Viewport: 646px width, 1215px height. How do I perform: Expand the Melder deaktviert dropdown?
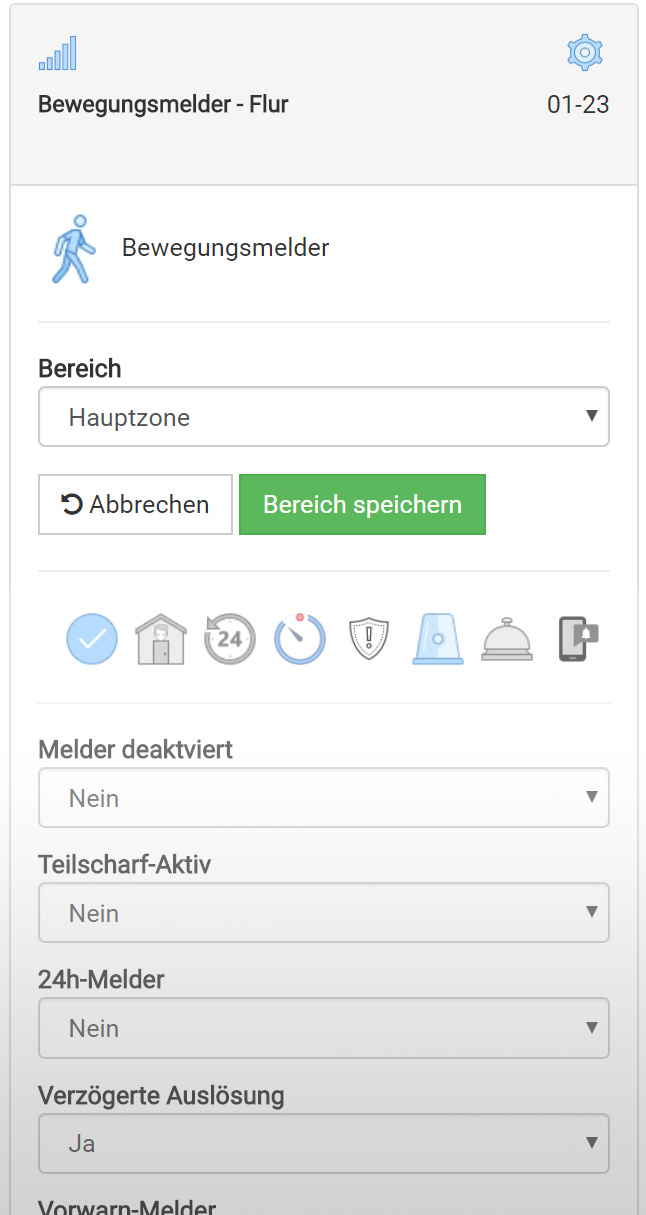[323, 798]
